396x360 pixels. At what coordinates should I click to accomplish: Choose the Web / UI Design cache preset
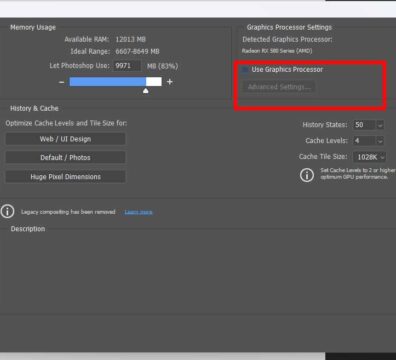[x=65, y=139]
